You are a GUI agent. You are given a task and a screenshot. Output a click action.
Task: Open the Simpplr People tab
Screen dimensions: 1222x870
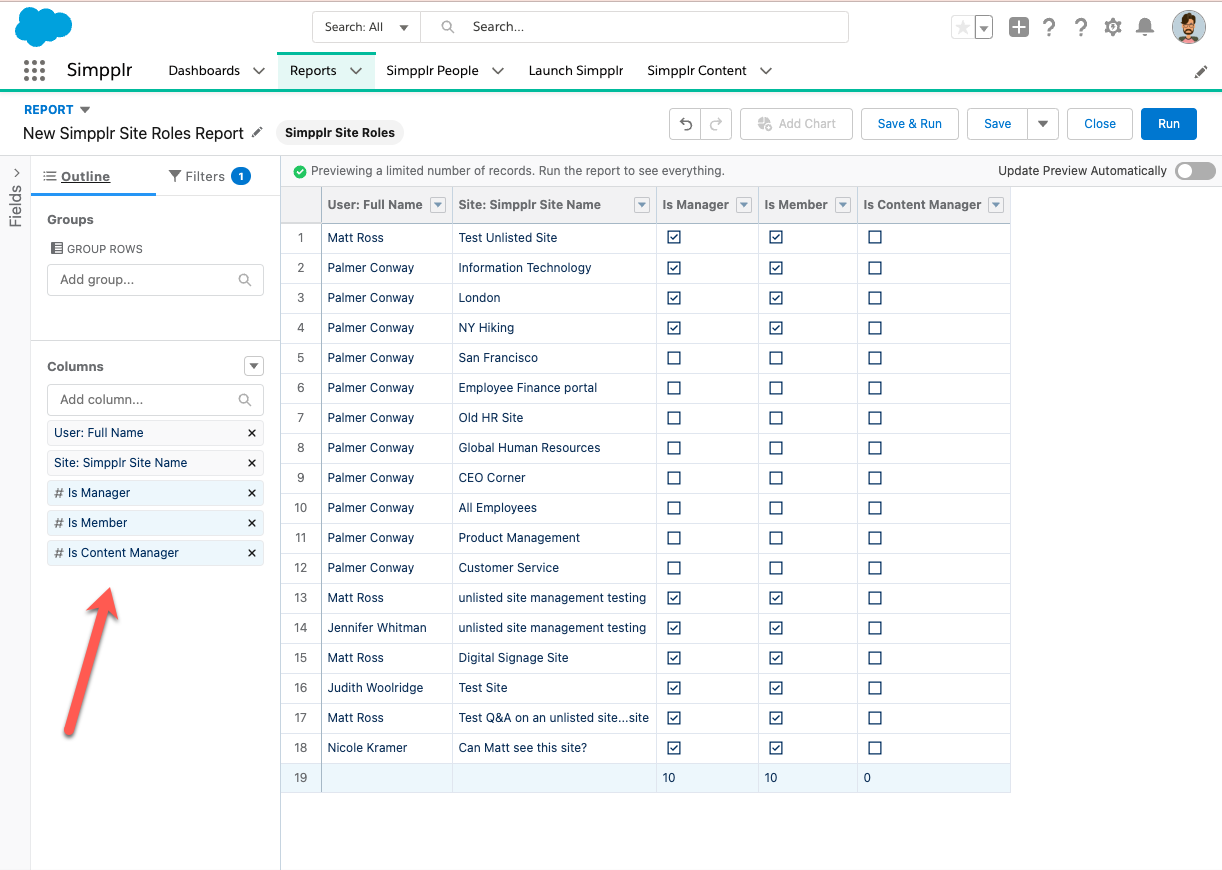point(432,71)
